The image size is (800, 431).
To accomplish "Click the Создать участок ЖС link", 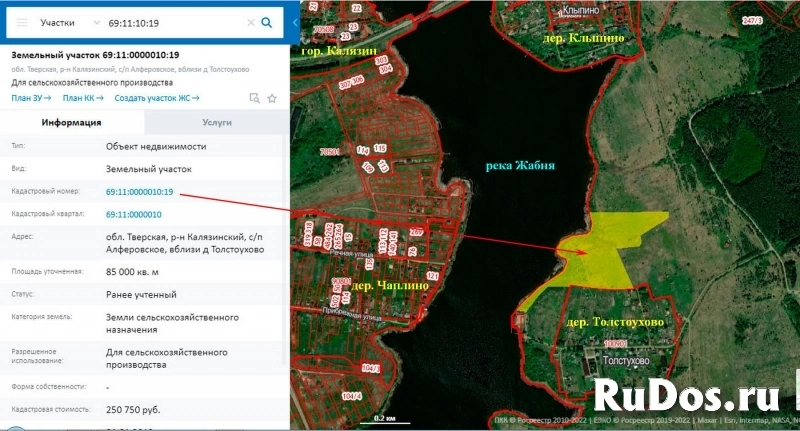I will [x=156, y=98].
